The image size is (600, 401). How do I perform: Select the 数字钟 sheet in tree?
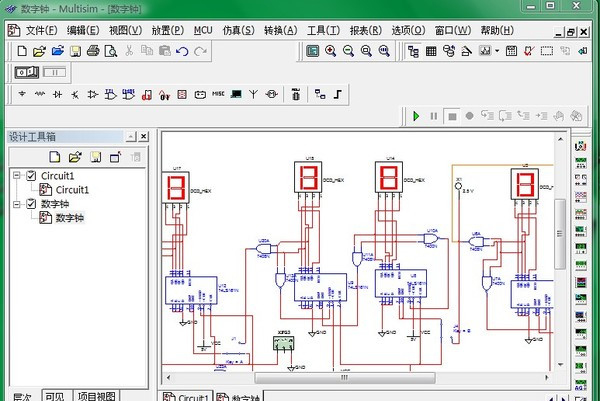pyautogui.click(x=62, y=218)
